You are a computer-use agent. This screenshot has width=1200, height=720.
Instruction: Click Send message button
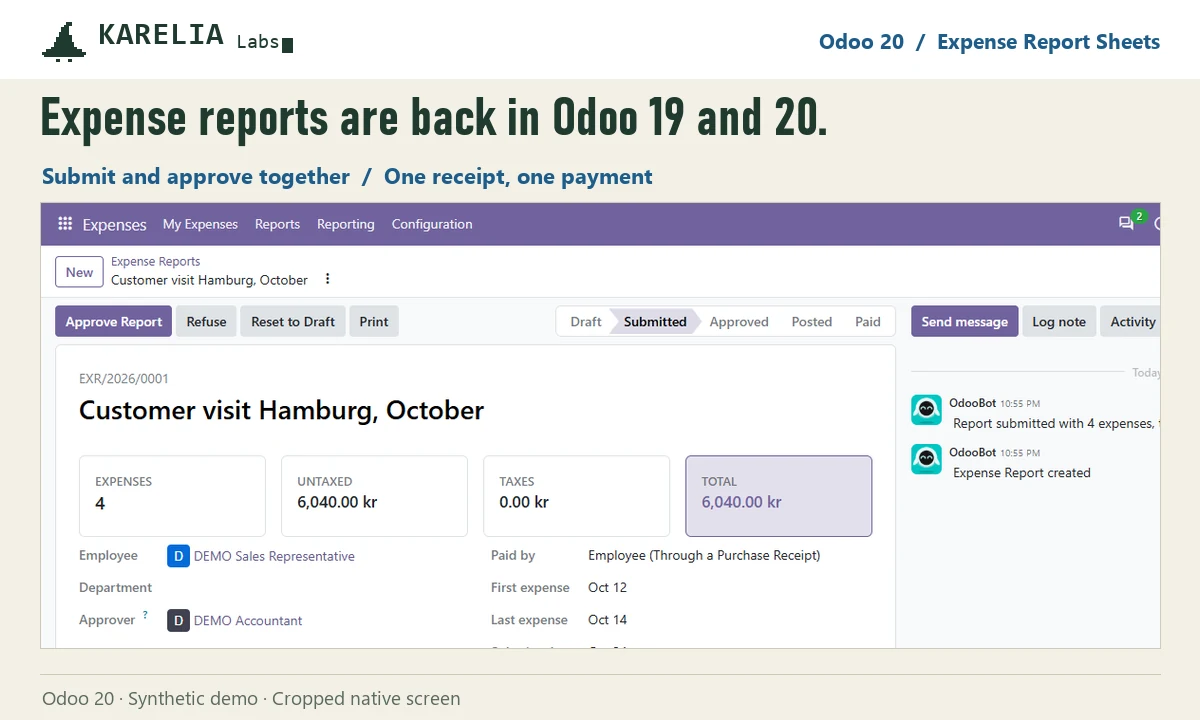coord(965,322)
